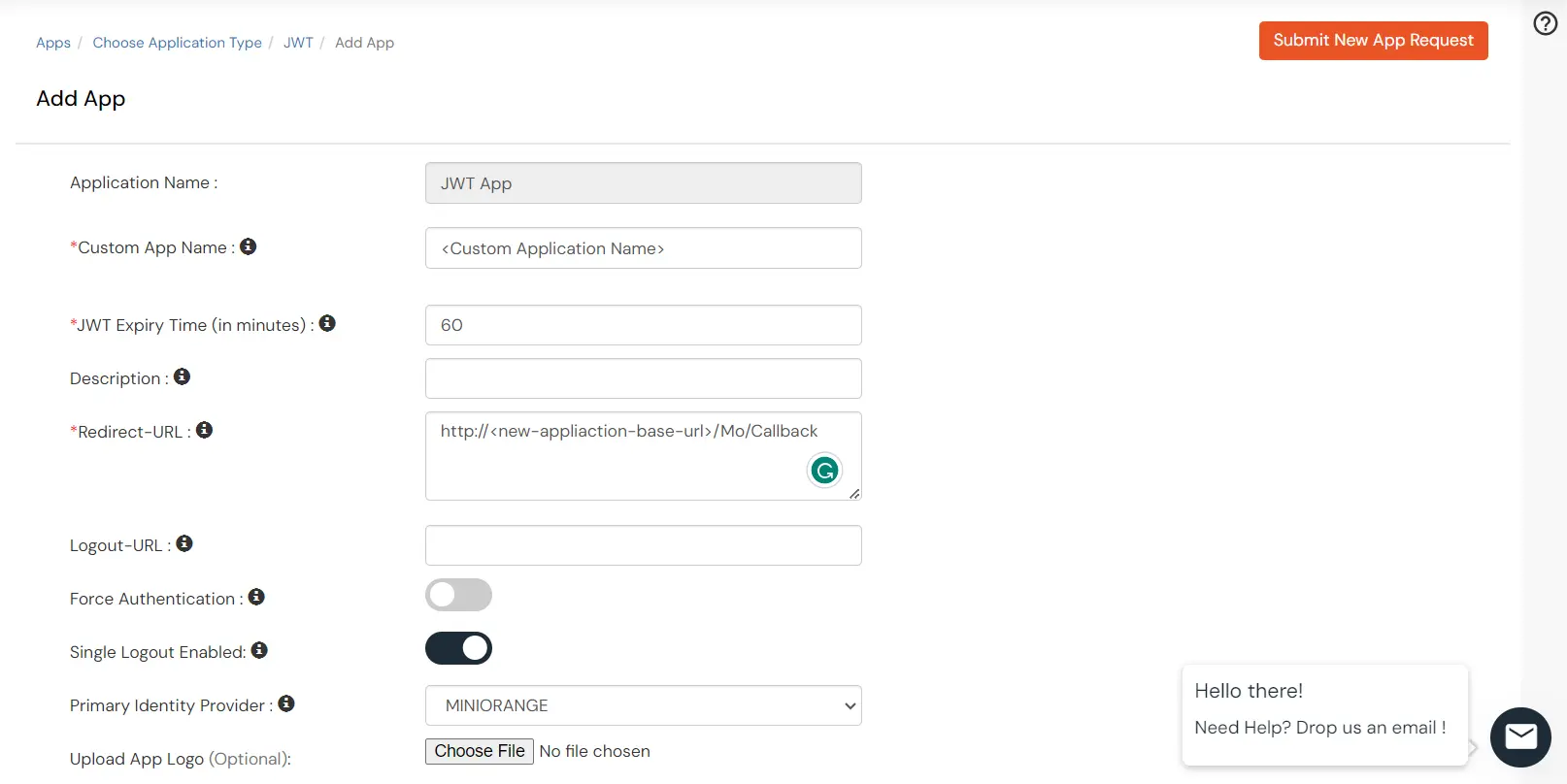
Task: Click the 'Add App' breadcrumb text
Action: (x=365, y=43)
